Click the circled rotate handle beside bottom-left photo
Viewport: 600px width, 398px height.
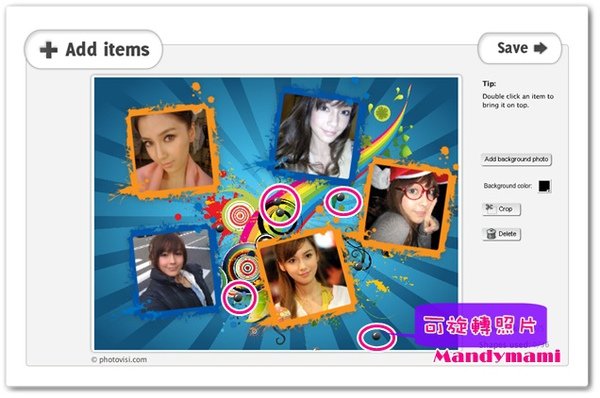coord(238,297)
